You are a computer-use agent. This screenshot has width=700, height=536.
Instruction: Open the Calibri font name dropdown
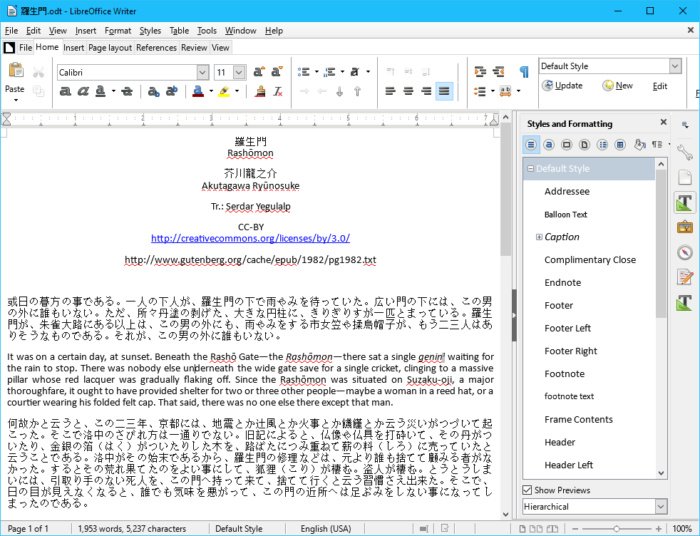[203, 72]
